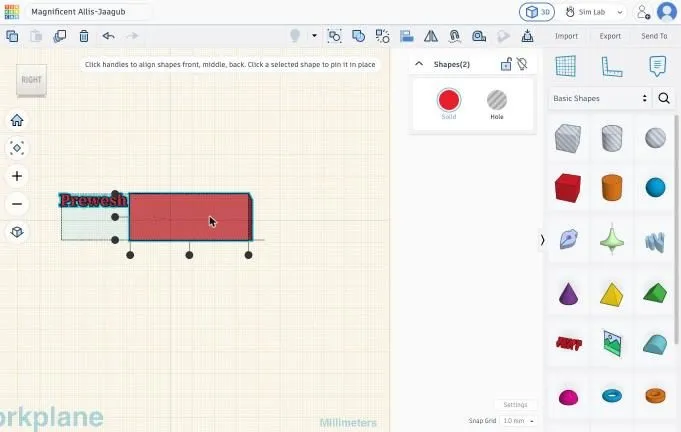Redo the last action
The height and width of the screenshot is (432, 681).
coord(132,36)
